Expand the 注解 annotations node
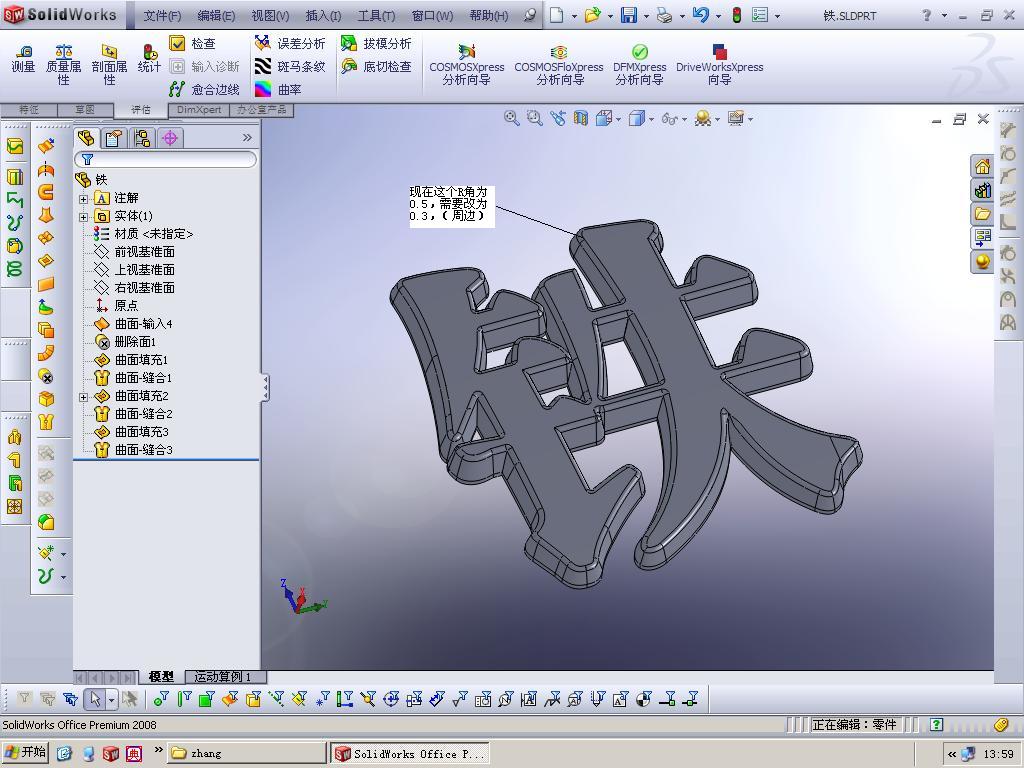1024x768 pixels. [84, 199]
